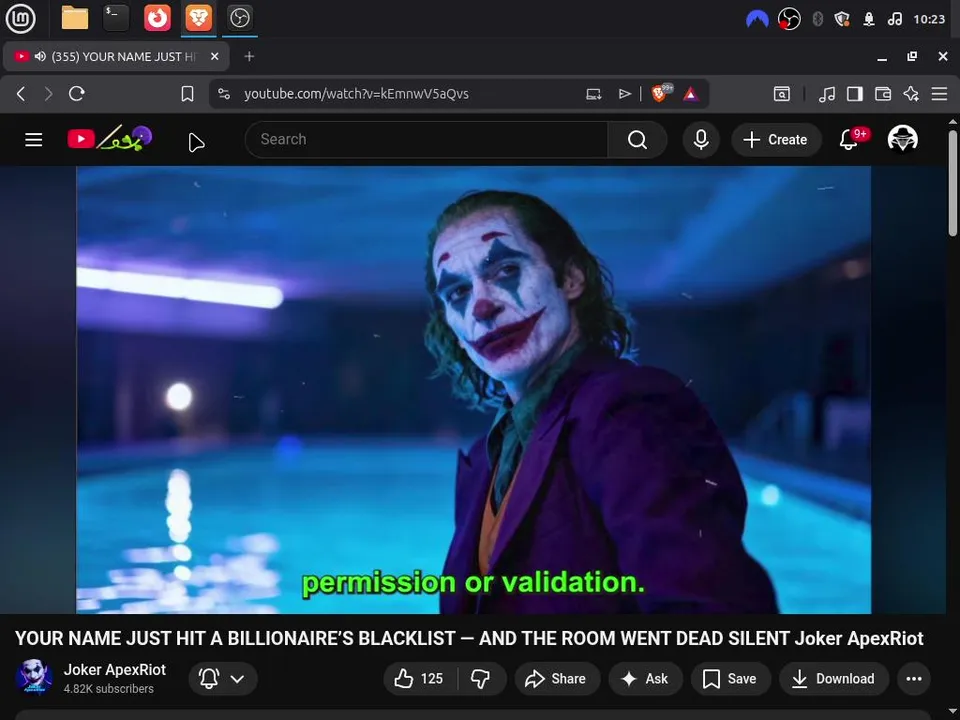Toggle the browser sidebar panel
960x720 pixels.
(855, 94)
